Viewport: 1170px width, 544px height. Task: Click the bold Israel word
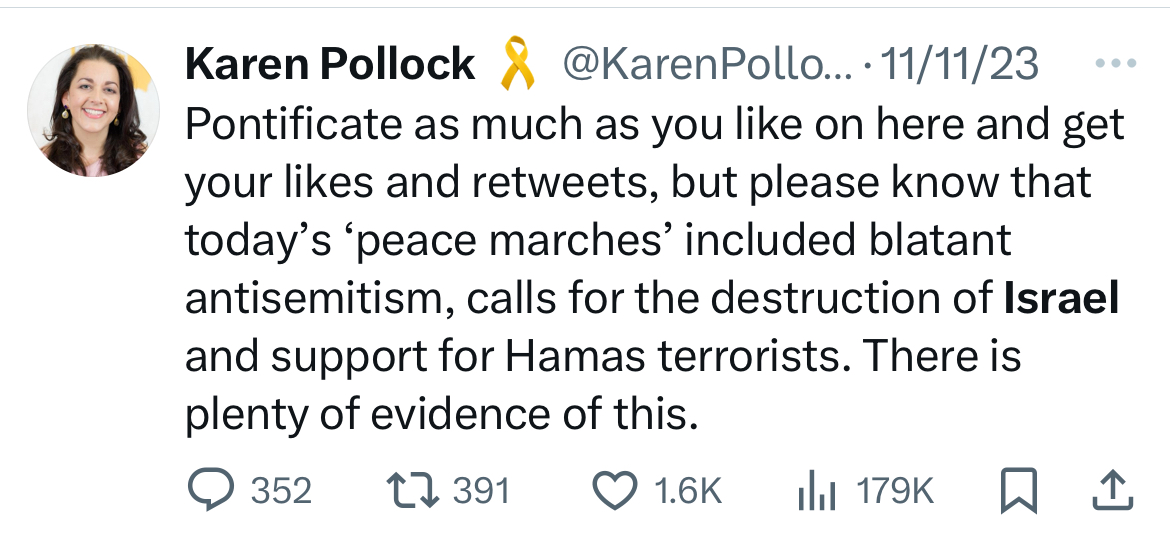1061,297
